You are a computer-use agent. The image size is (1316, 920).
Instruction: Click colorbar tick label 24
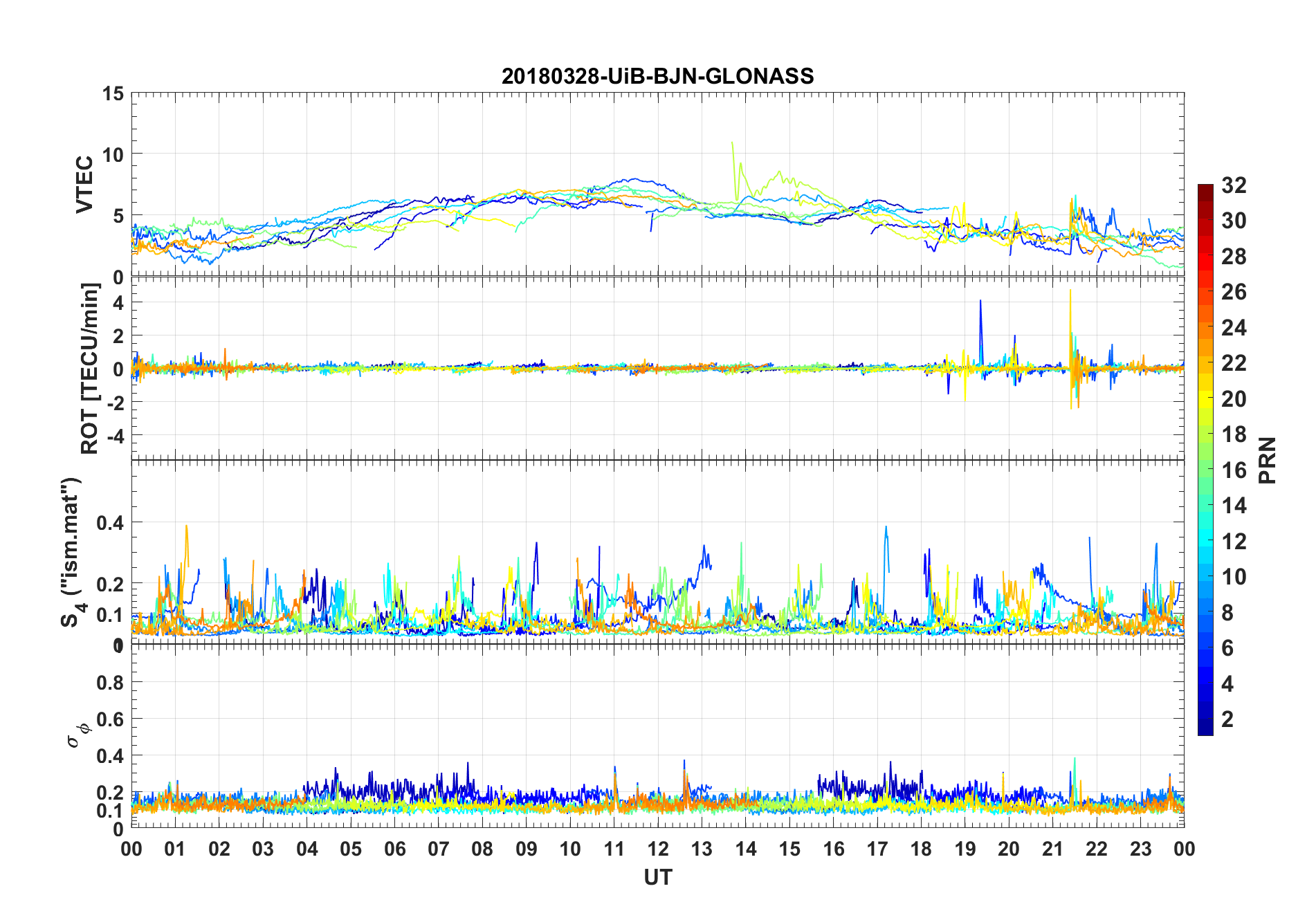click(x=1234, y=328)
